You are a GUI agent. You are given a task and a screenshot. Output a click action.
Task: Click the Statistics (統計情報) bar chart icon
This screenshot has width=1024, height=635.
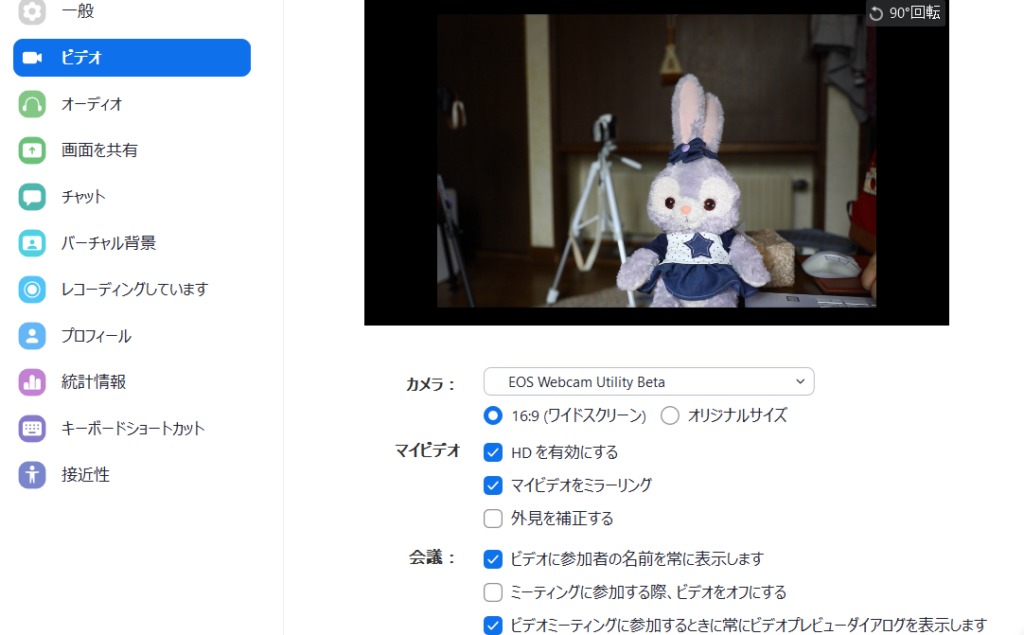(x=32, y=382)
